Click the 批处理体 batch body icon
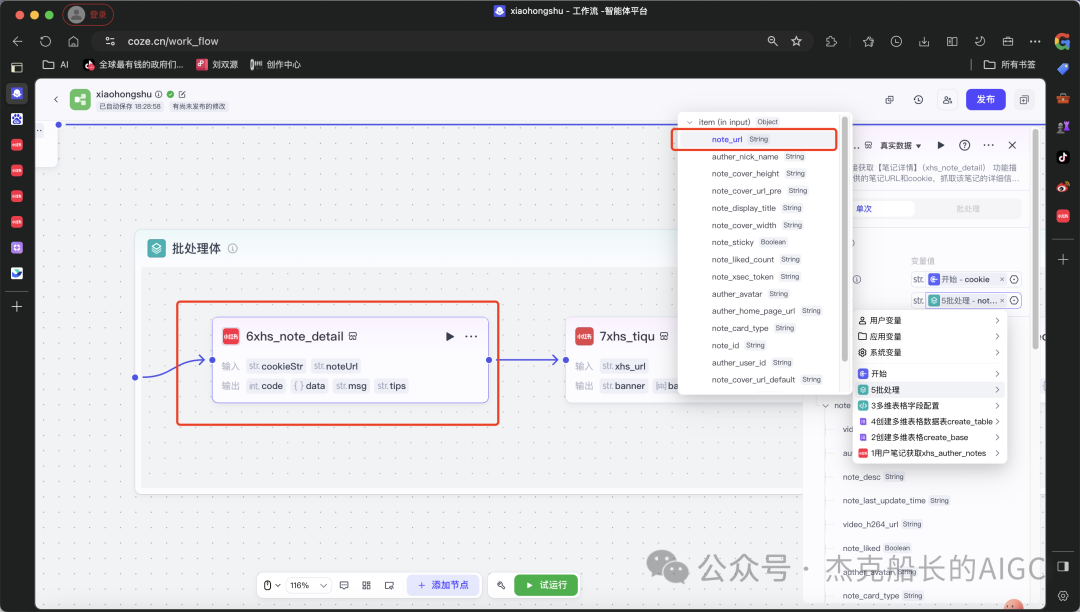 [156, 249]
